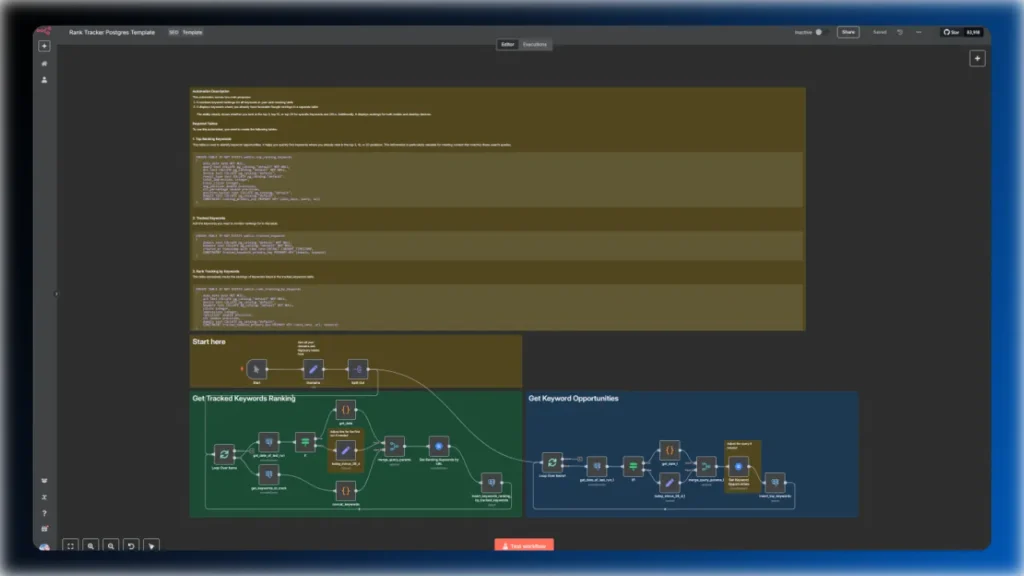Select the Start trigger node
Image resolution: width=1024 pixels, height=576 pixels.
click(256, 369)
